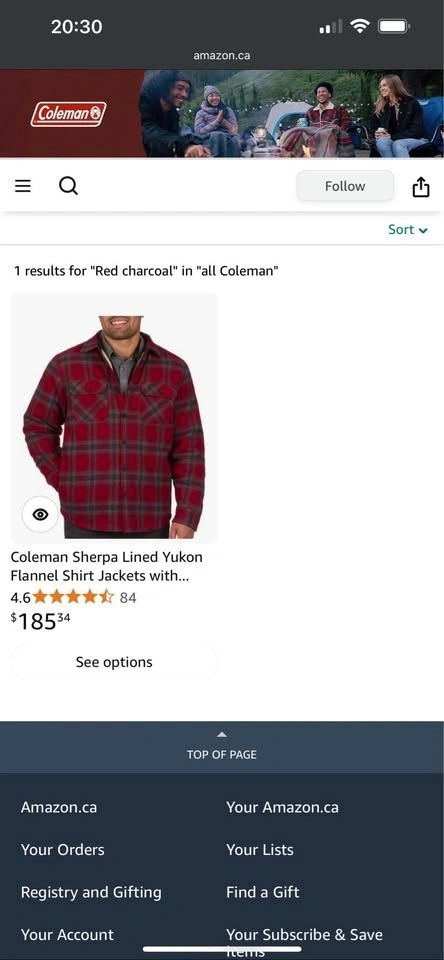This screenshot has height=960, width=444.
Task: Tap the battery status icon
Action: [x=394, y=26]
